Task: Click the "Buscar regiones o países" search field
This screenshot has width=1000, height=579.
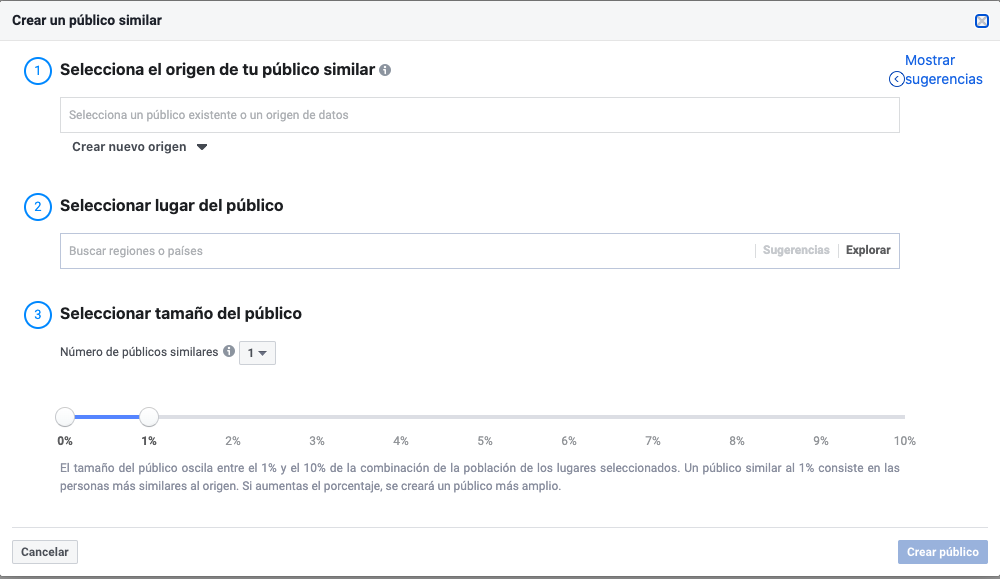Action: point(400,250)
